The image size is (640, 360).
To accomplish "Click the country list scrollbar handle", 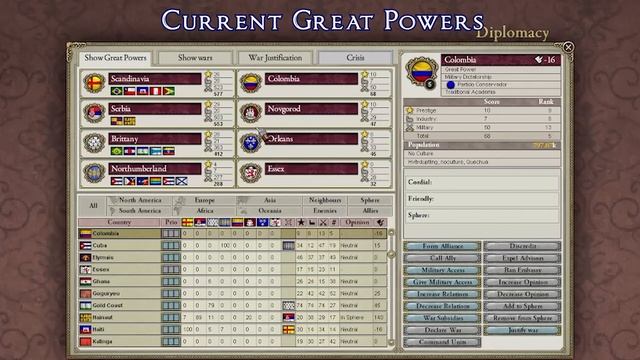I will coord(391,254).
